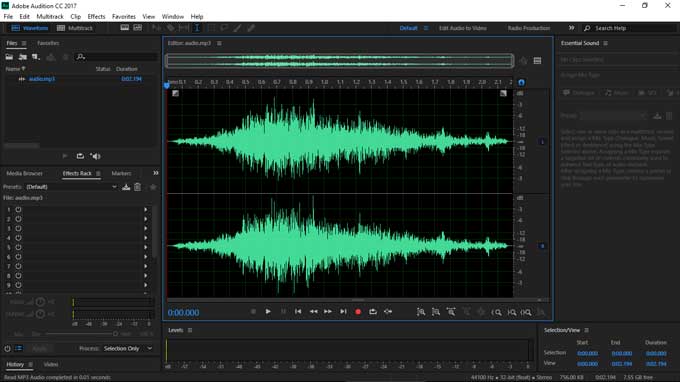Zoom in amplitude icon

tap(421, 312)
